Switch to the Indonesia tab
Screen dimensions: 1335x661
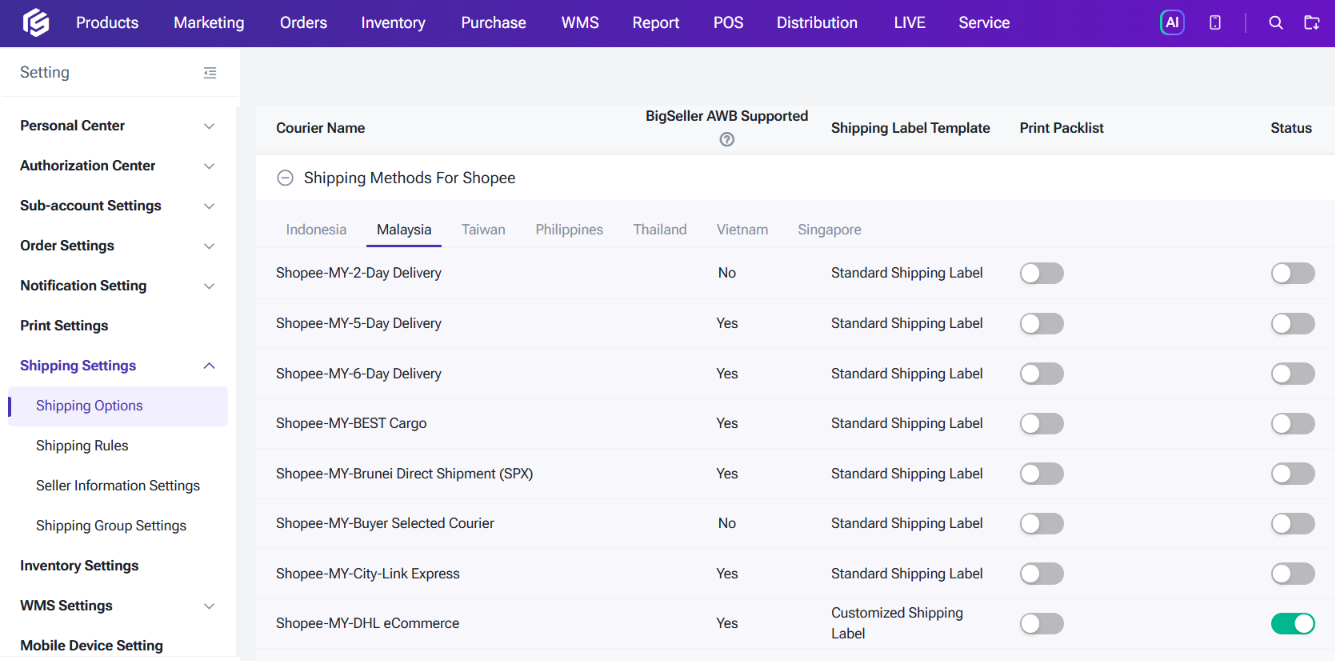(316, 230)
